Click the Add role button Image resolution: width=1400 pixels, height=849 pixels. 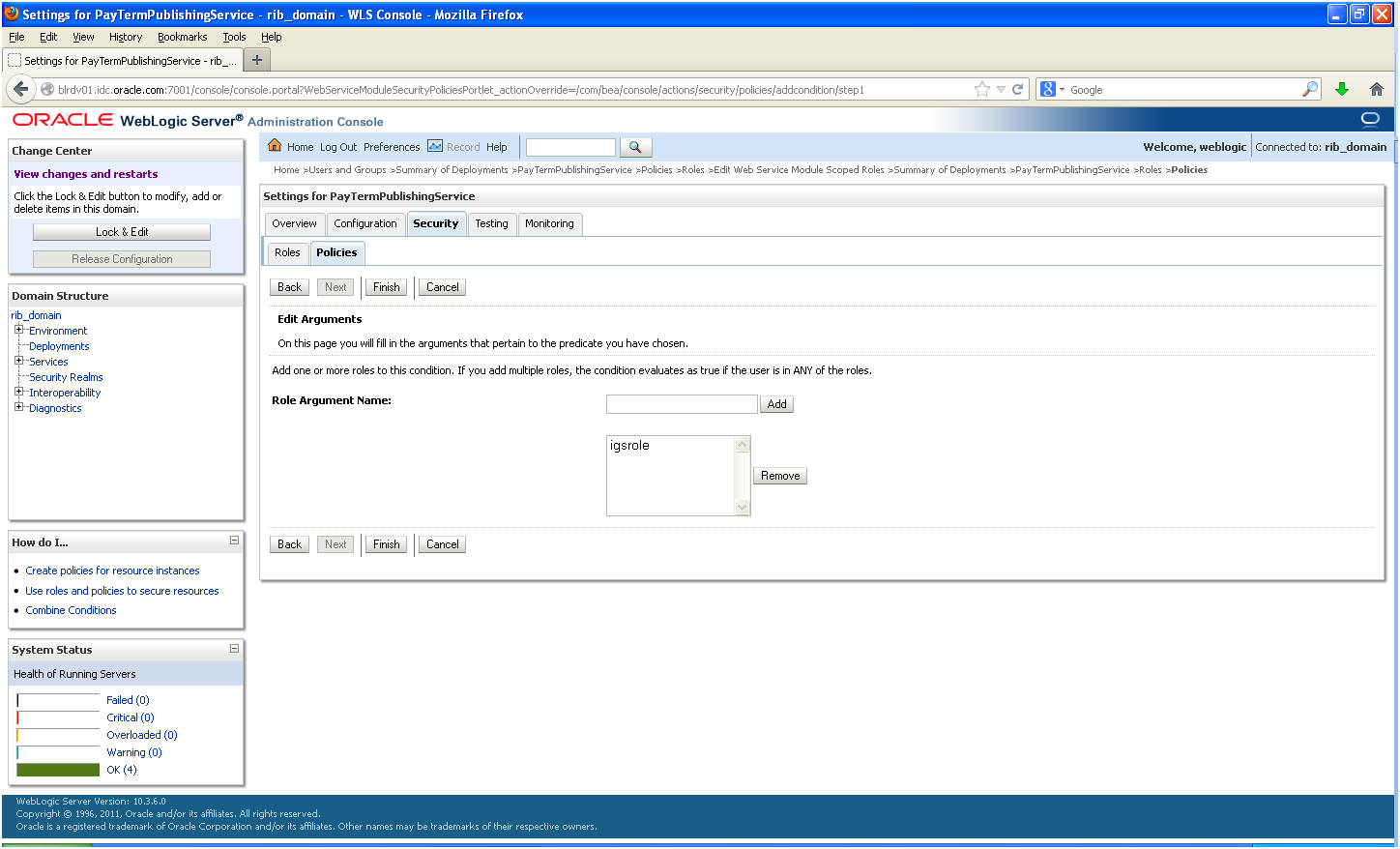pyautogui.click(x=777, y=404)
